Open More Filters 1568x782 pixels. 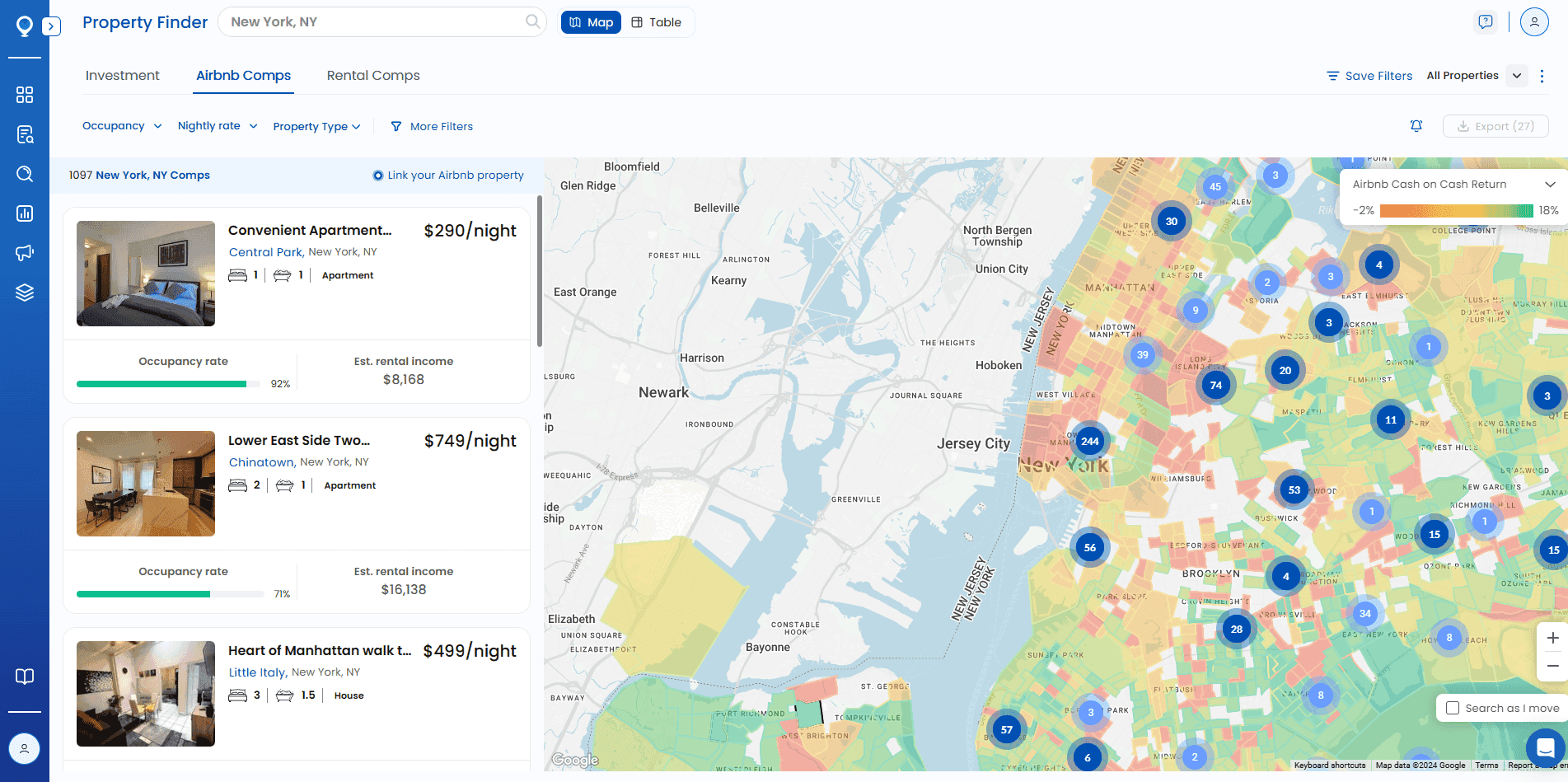[x=432, y=126]
